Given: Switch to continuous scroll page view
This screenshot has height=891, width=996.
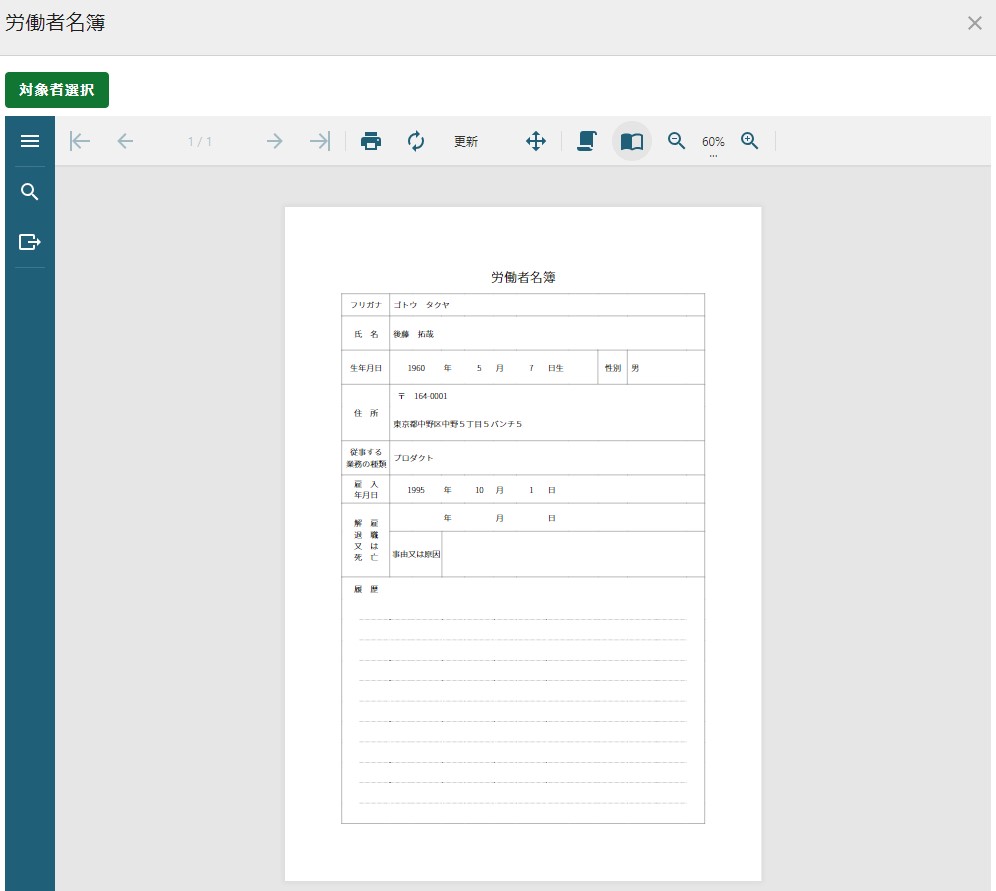Looking at the screenshot, I should 587,141.
